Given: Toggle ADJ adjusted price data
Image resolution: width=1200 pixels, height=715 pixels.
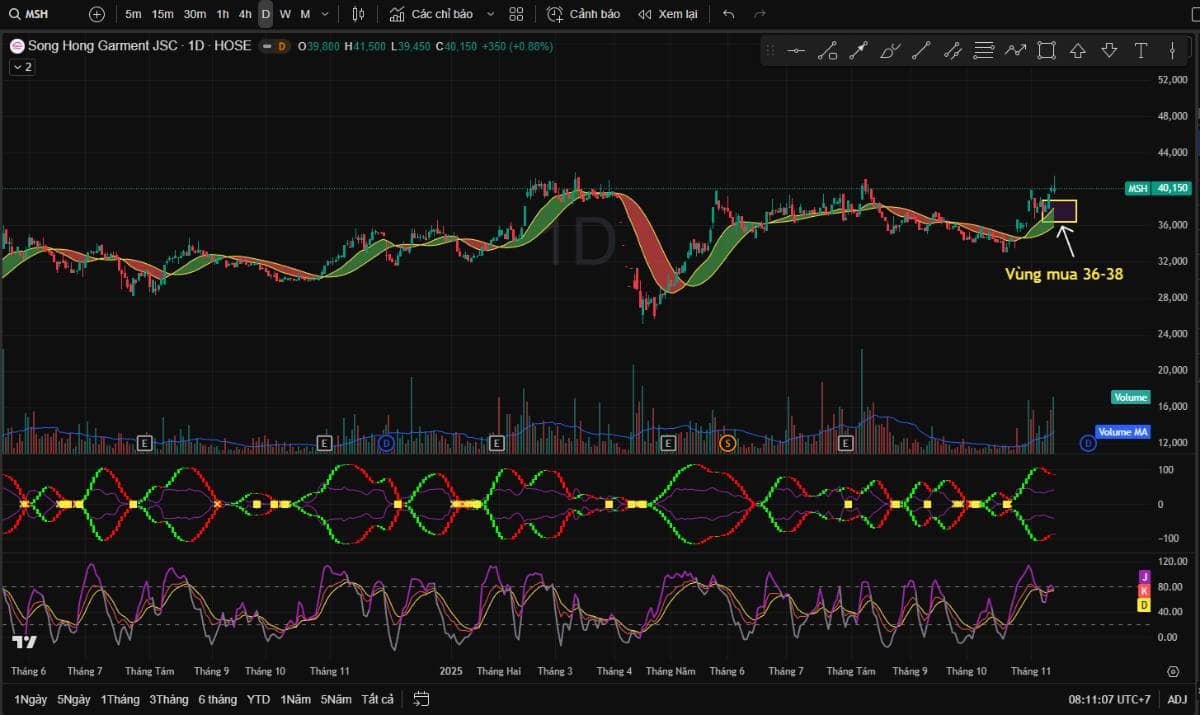Looking at the screenshot, I should (x=1177, y=699).
